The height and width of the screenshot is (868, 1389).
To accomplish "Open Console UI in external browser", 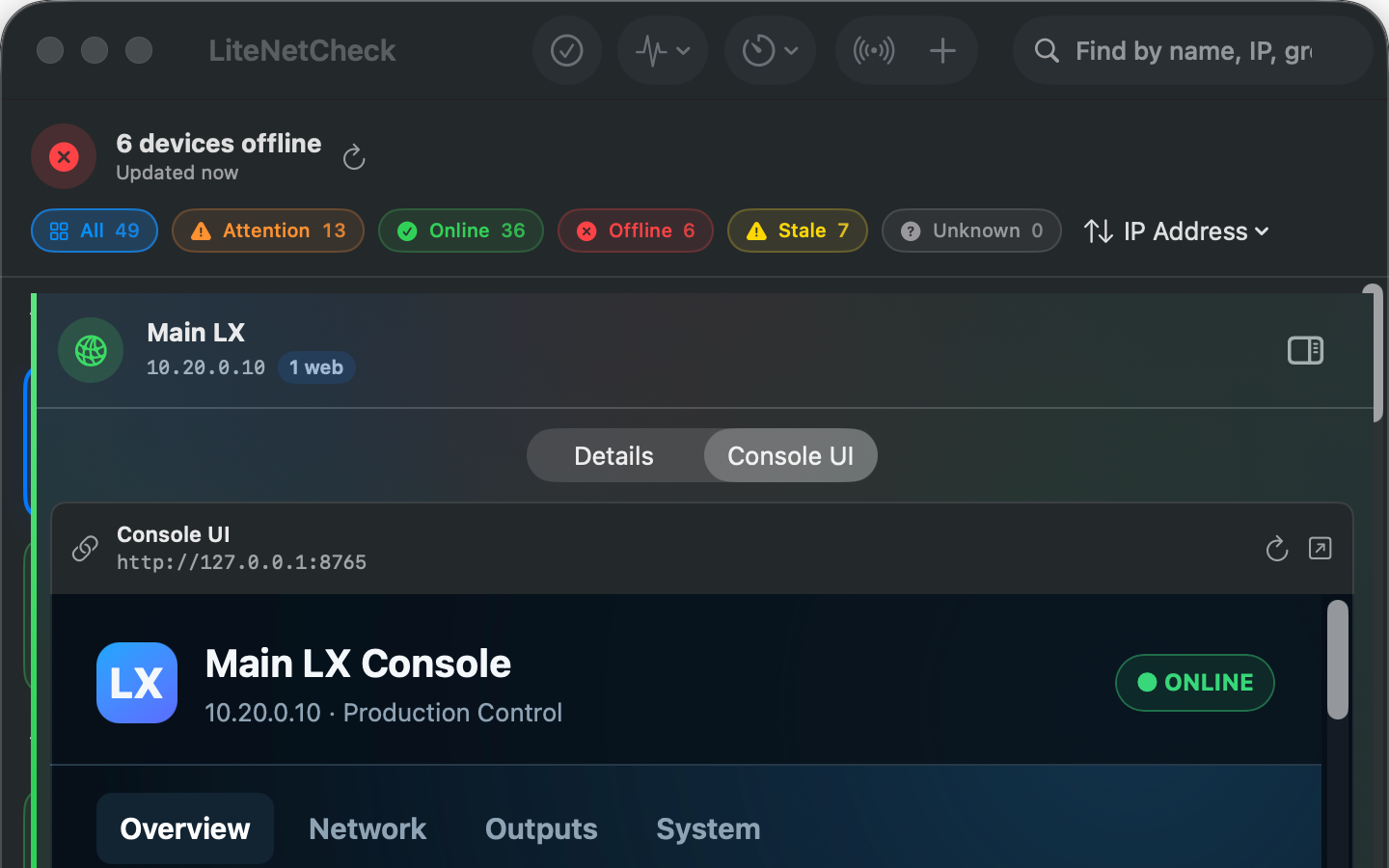I will pyautogui.click(x=1320, y=548).
